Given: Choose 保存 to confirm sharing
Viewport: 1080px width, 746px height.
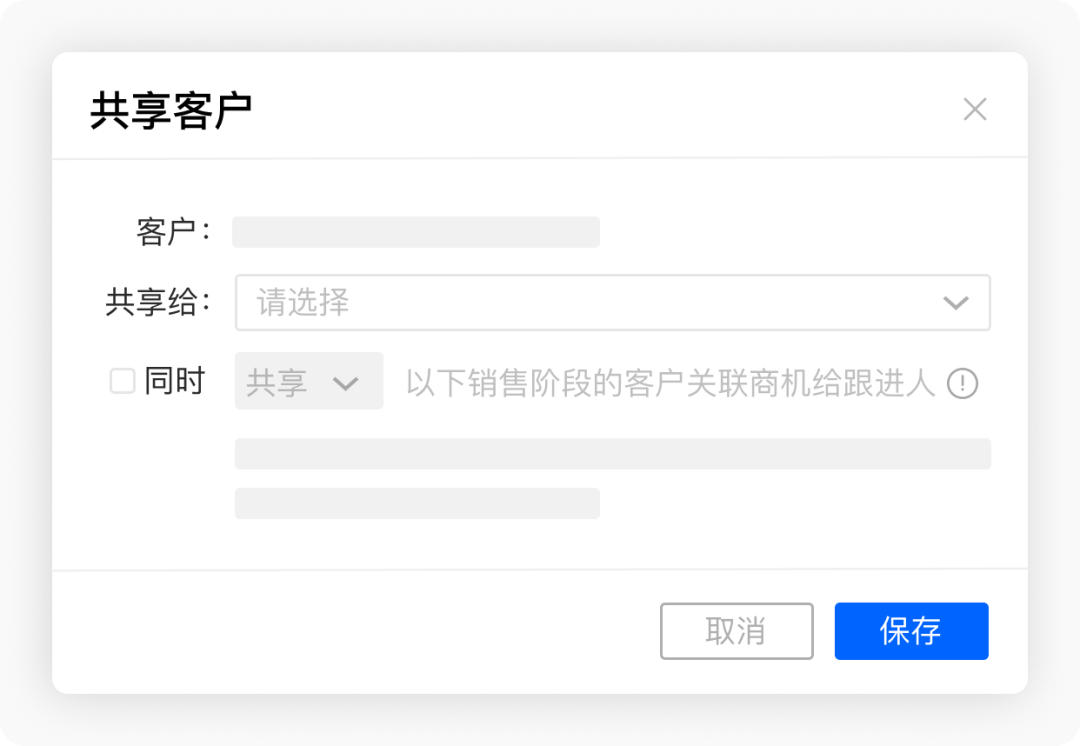Looking at the screenshot, I should click(911, 631).
